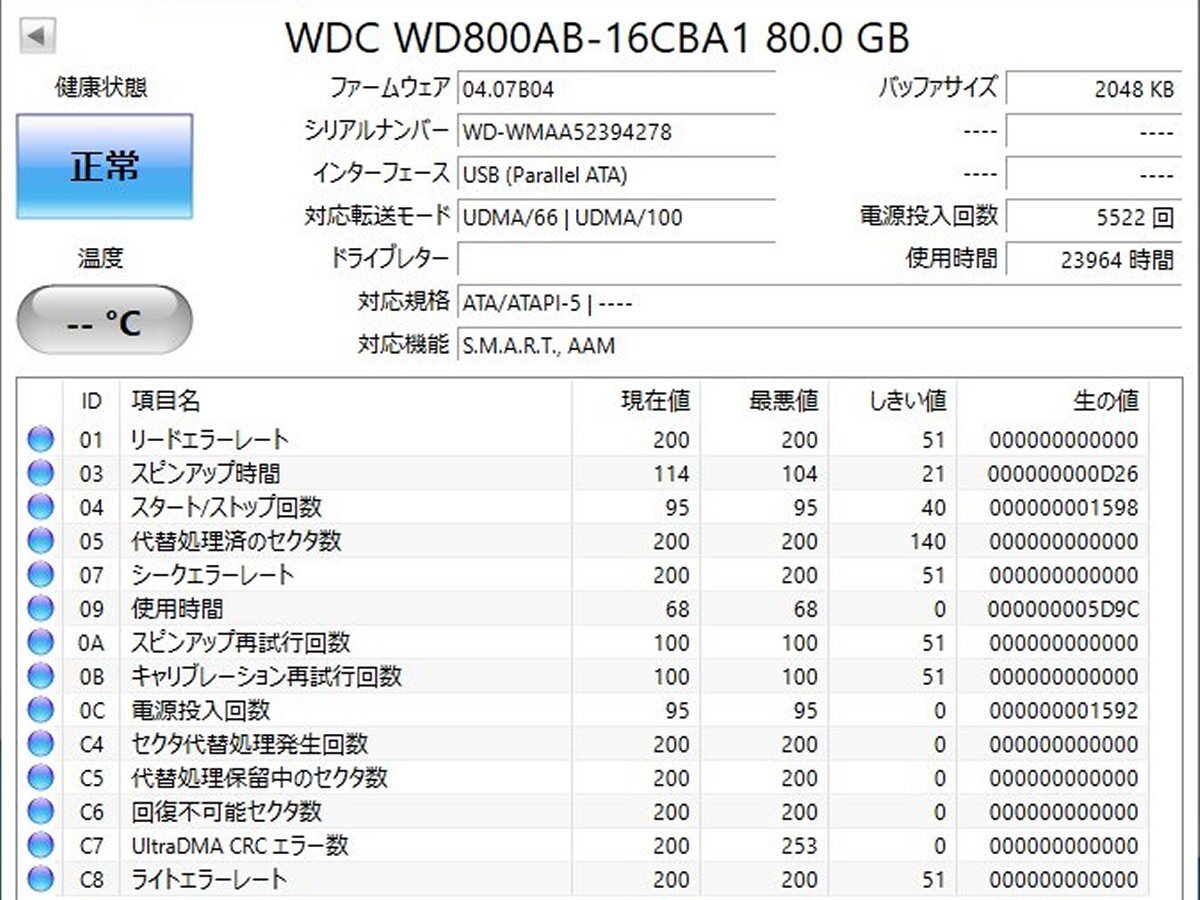The image size is (1200, 900).
Task: Click worst value 253 in C7 row
Action: [x=799, y=846]
